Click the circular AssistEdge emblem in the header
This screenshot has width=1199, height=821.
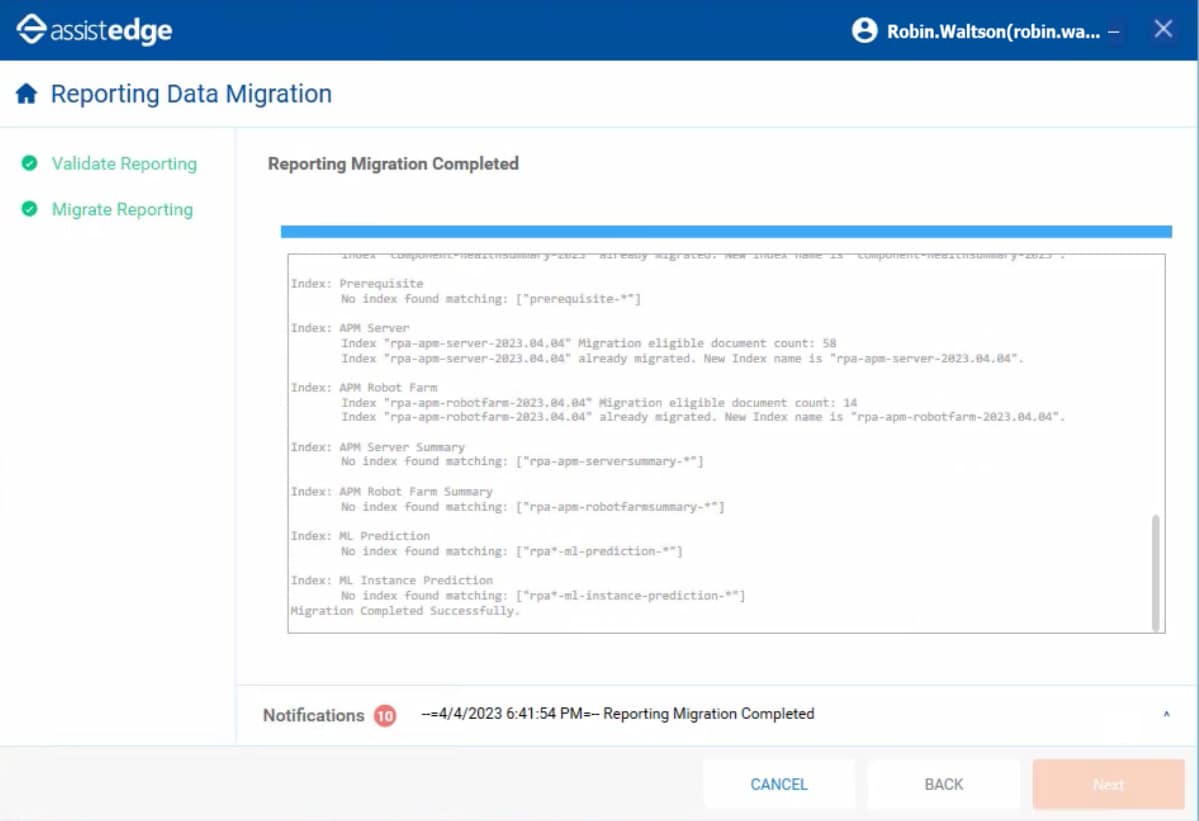[x=32, y=29]
